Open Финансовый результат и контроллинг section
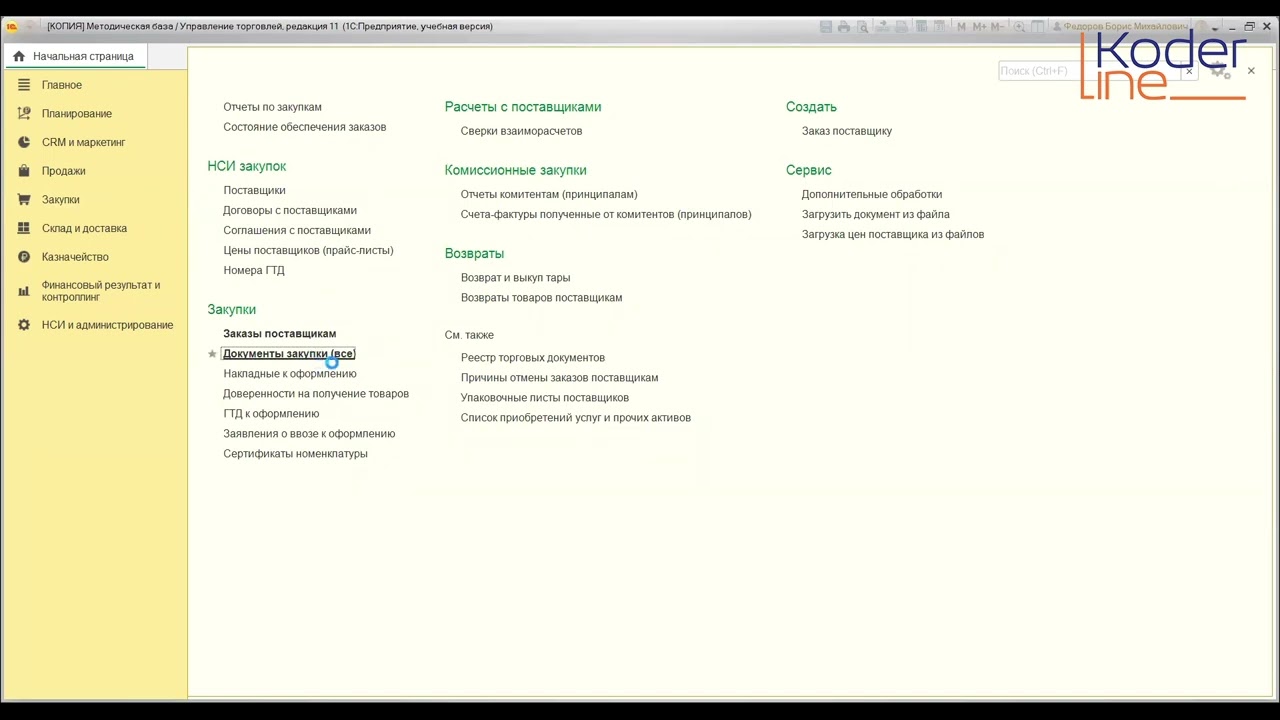1280x720 pixels. (x=100, y=291)
